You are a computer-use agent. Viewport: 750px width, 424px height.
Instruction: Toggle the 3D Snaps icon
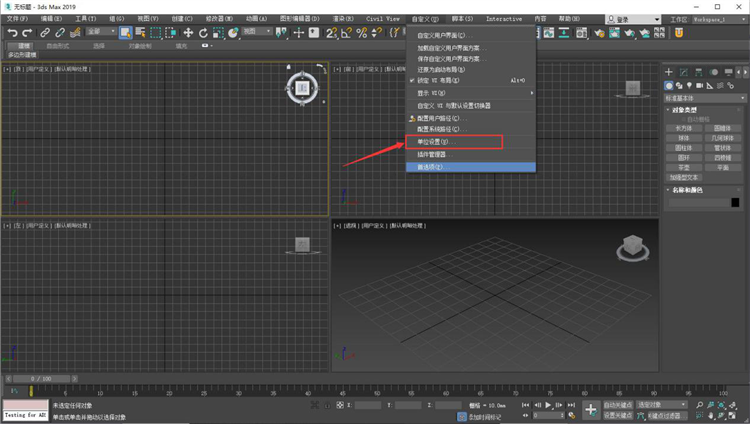(x=331, y=33)
